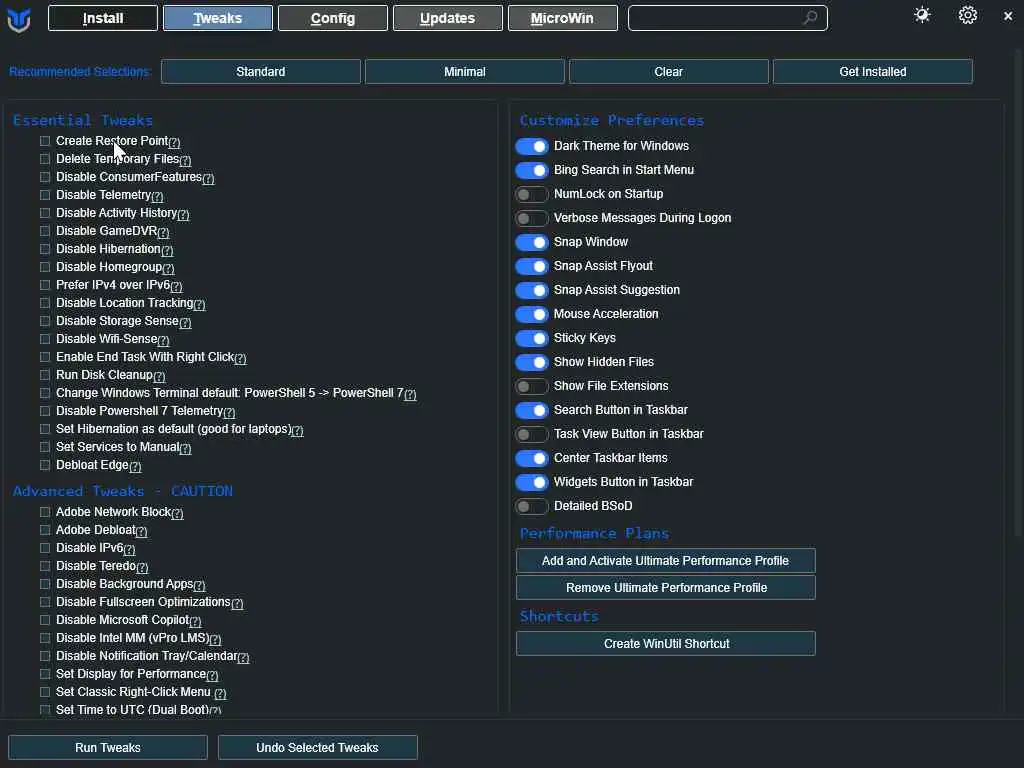Open help (?) for Set Classic Right-Click Menu
The height and width of the screenshot is (768, 1024).
point(220,693)
